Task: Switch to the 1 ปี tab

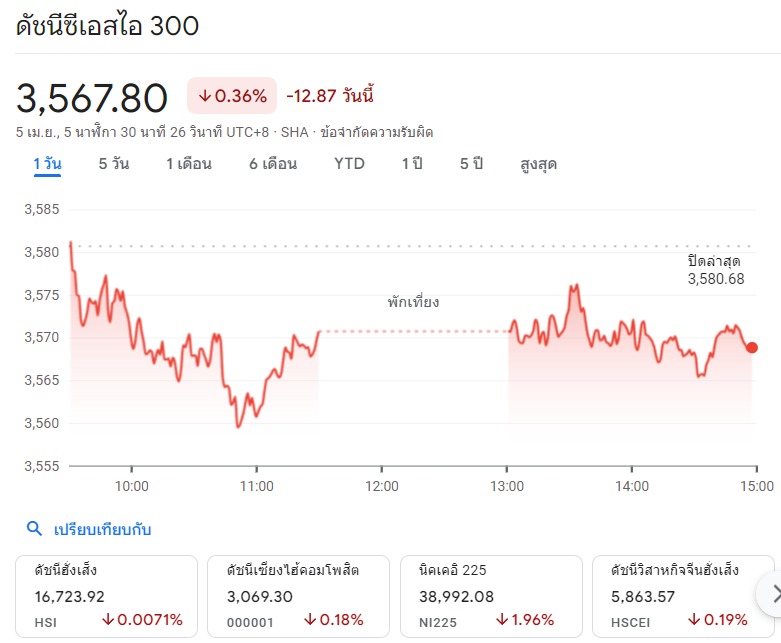Action: point(412,164)
